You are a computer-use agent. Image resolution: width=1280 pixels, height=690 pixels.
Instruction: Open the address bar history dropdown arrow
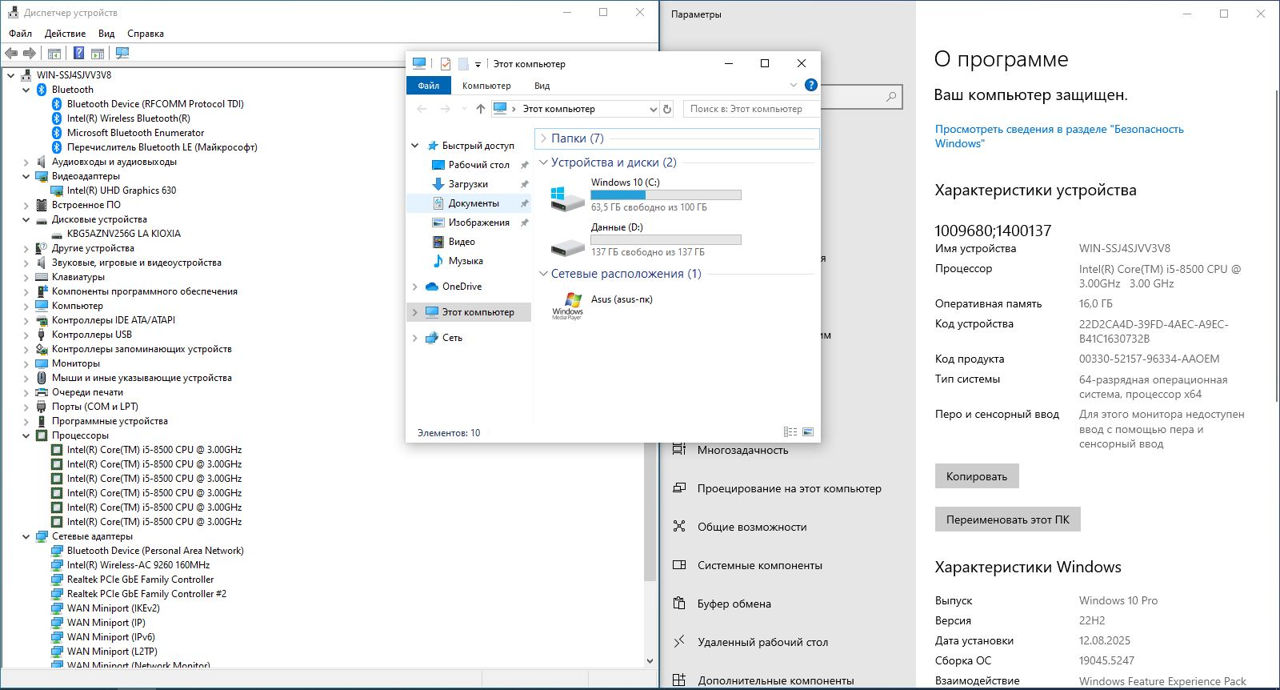653,109
